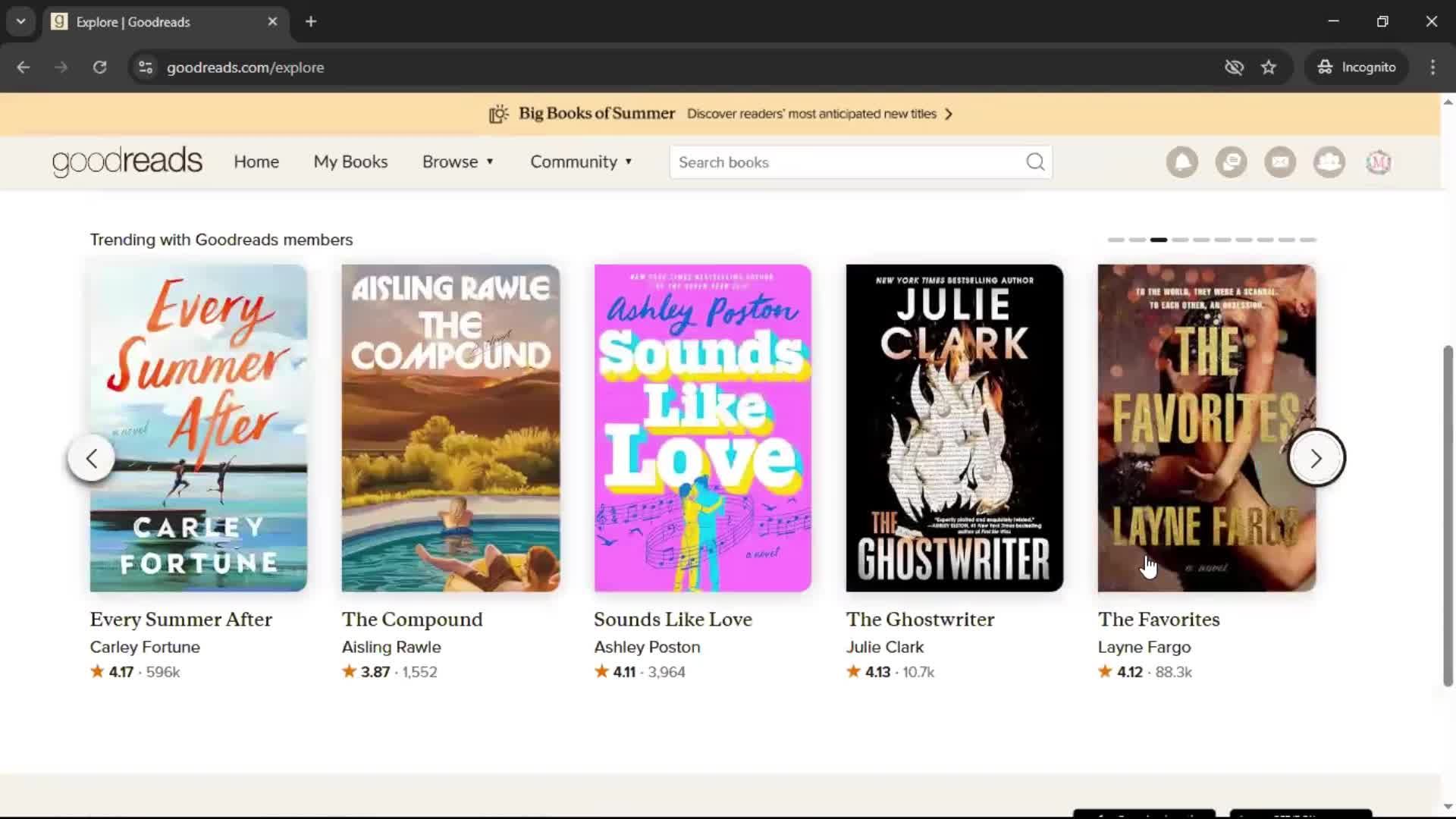Go to the Home page
This screenshot has width=1456, height=819.
(256, 162)
